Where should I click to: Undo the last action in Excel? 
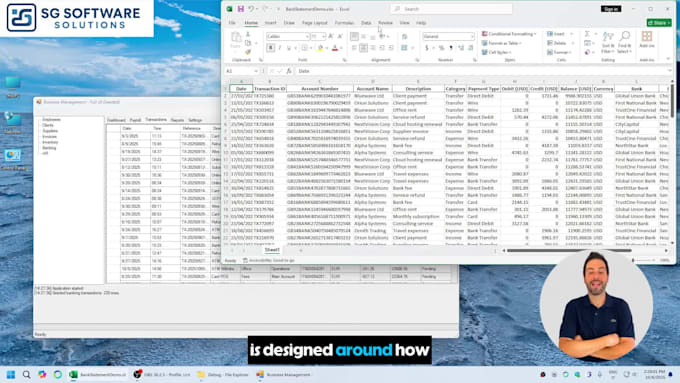click(251, 9)
